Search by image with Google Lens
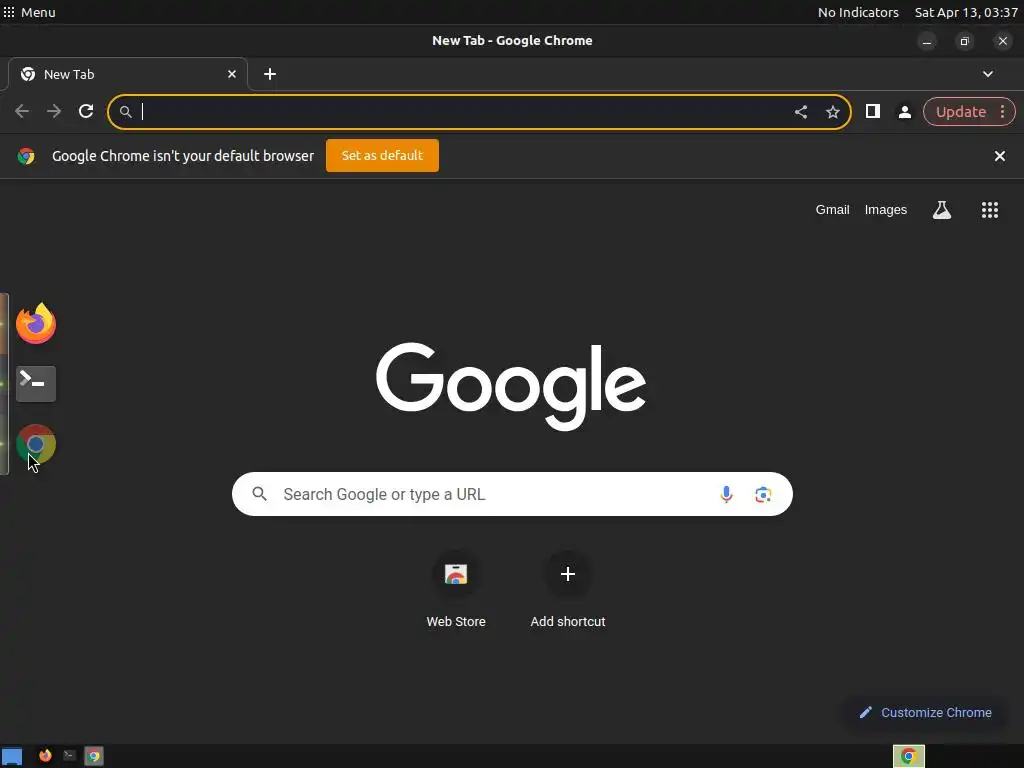The image size is (1024, 768). [x=763, y=494]
